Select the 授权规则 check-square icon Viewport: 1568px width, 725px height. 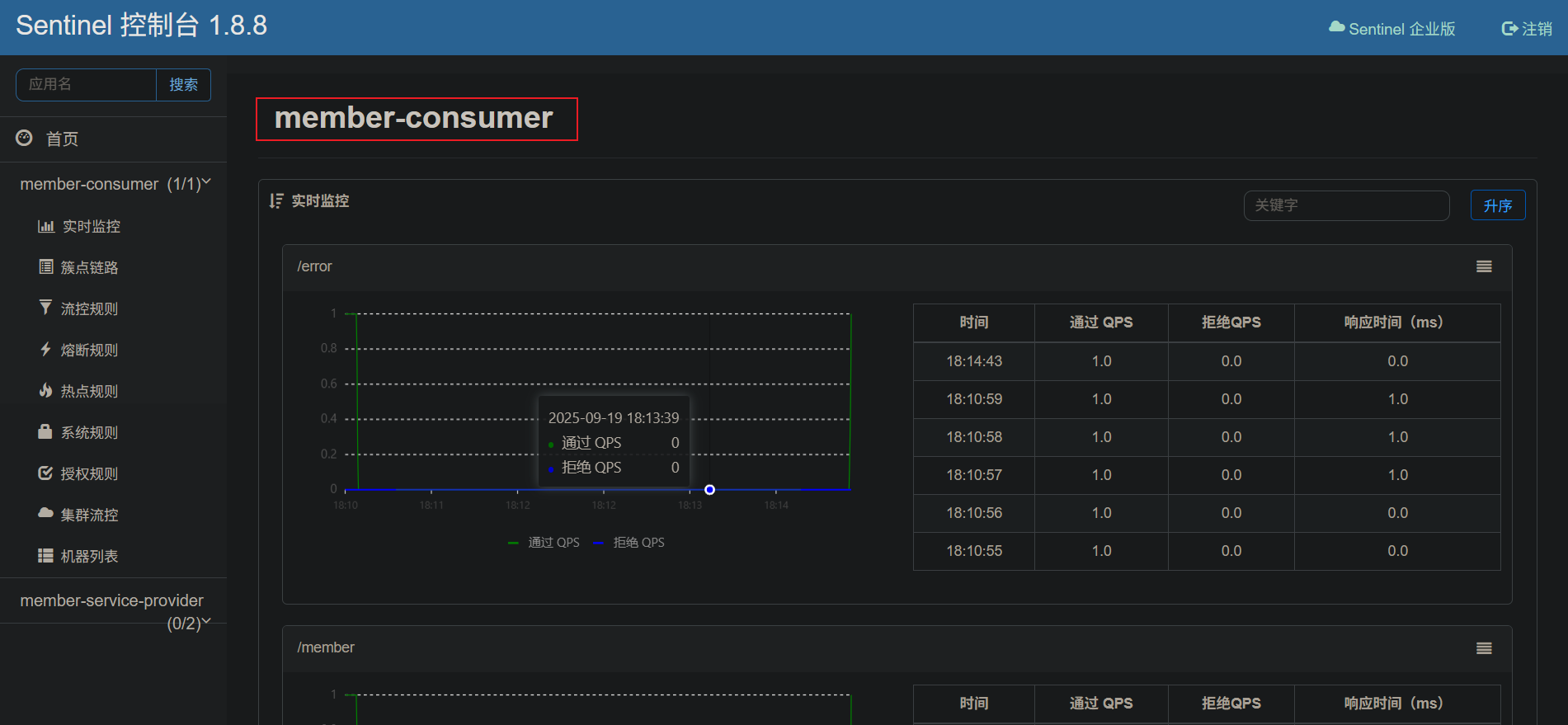click(46, 473)
